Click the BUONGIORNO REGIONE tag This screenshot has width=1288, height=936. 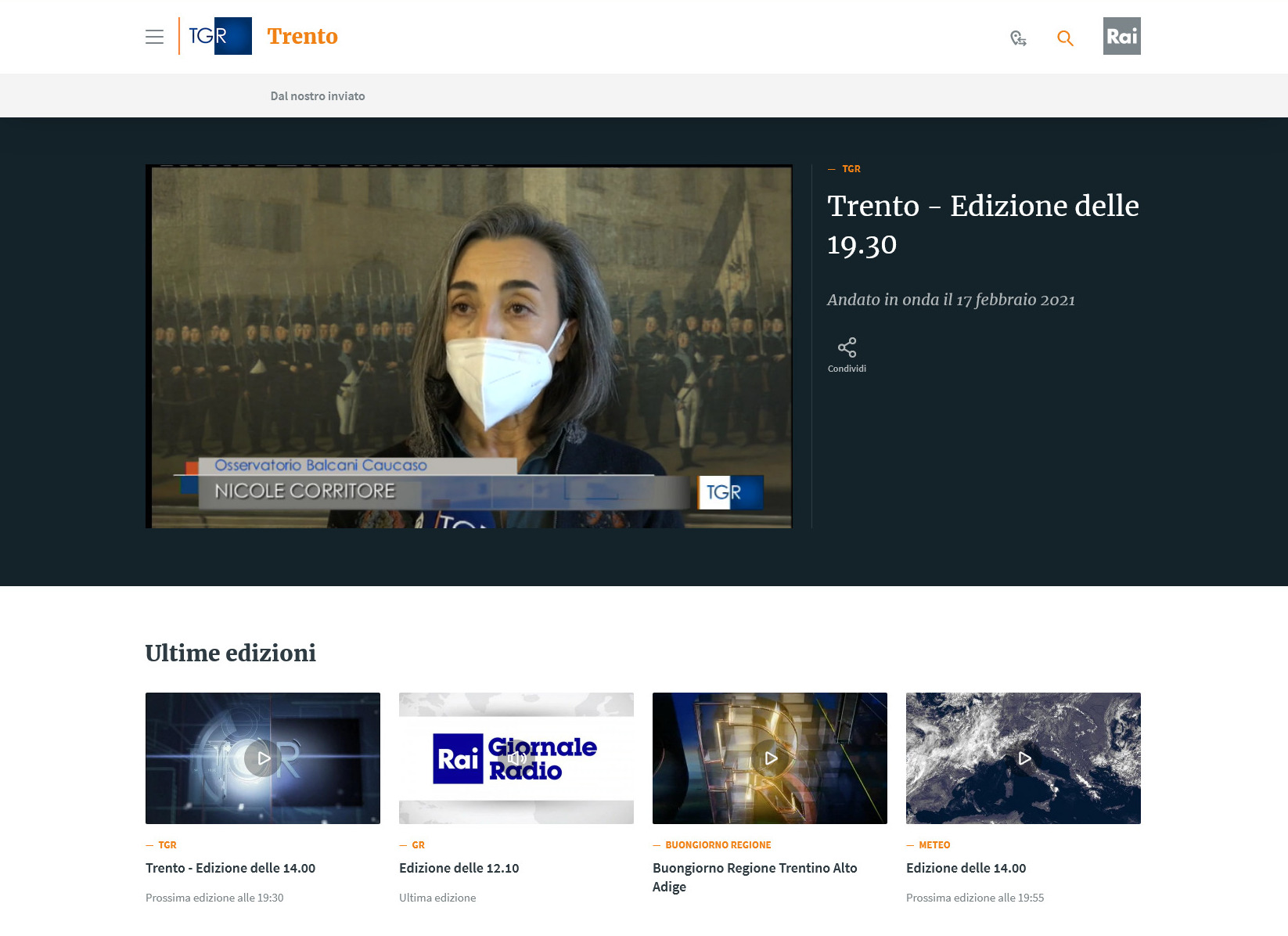click(x=718, y=845)
